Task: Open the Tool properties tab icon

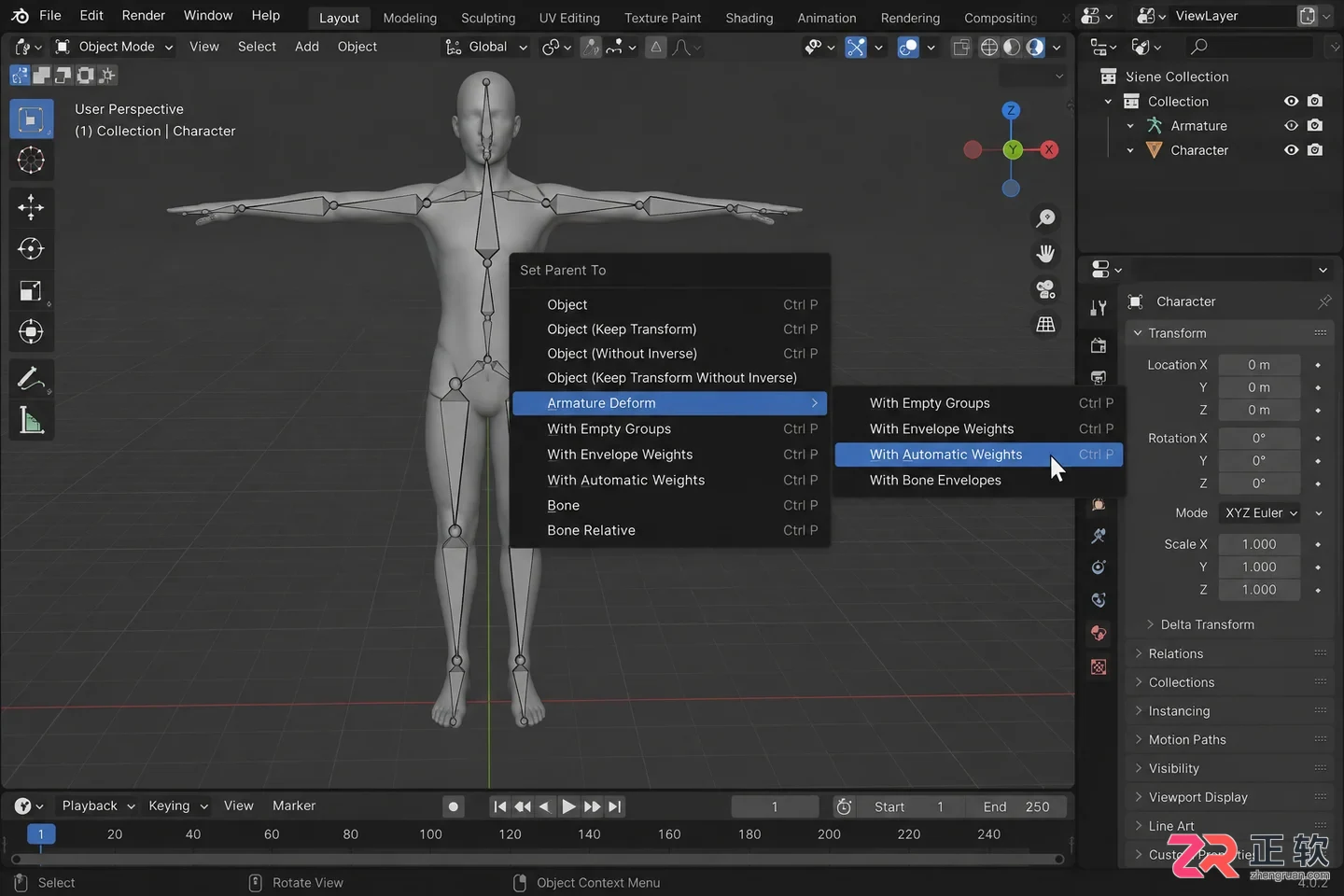Action: [1099, 308]
